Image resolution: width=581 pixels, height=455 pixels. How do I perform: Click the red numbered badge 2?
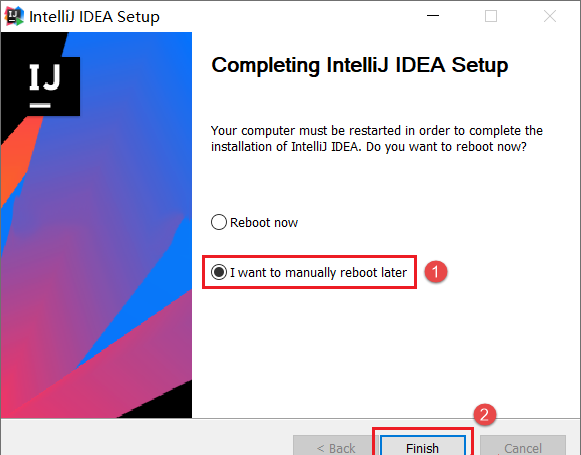click(x=485, y=415)
